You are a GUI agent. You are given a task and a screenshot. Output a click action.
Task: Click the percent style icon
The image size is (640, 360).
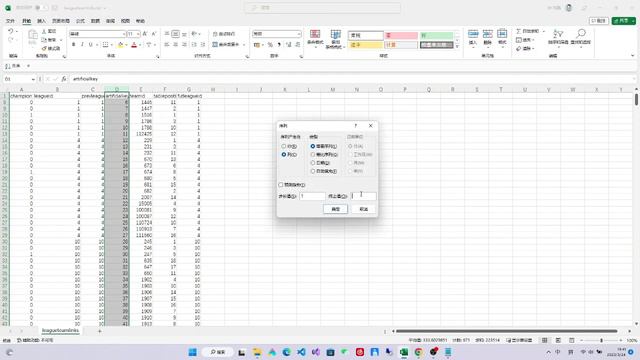270,44
